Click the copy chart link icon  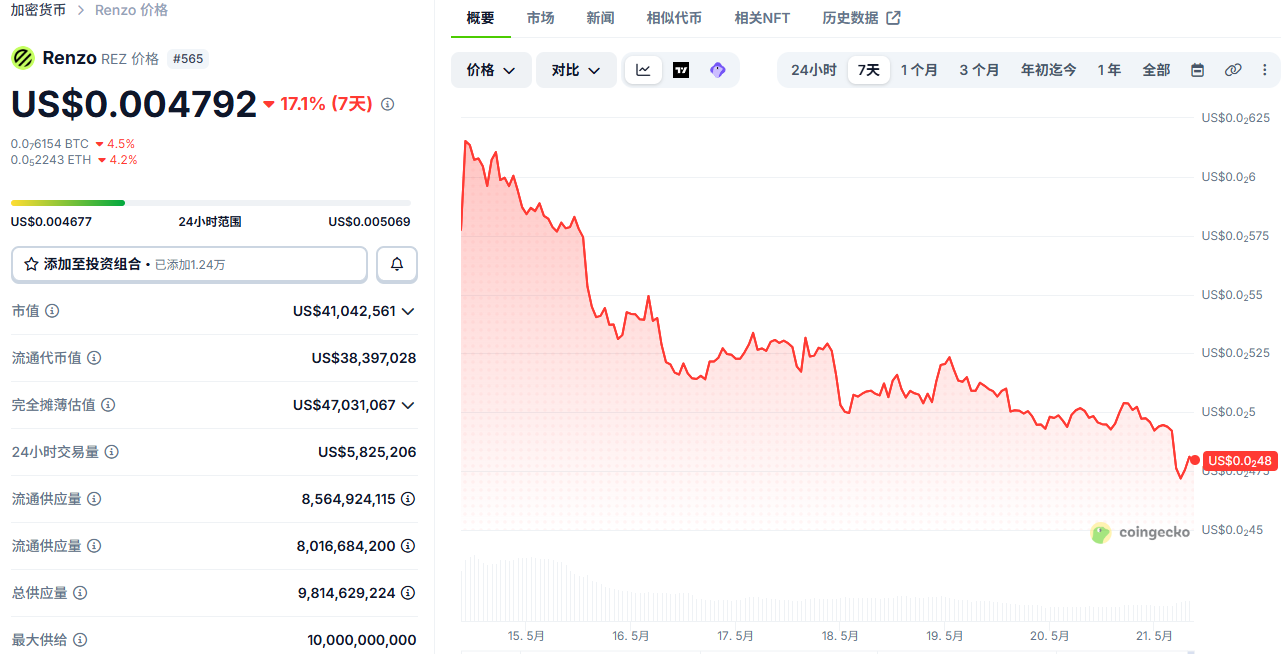pyautogui.click(x=1233, y=70)
